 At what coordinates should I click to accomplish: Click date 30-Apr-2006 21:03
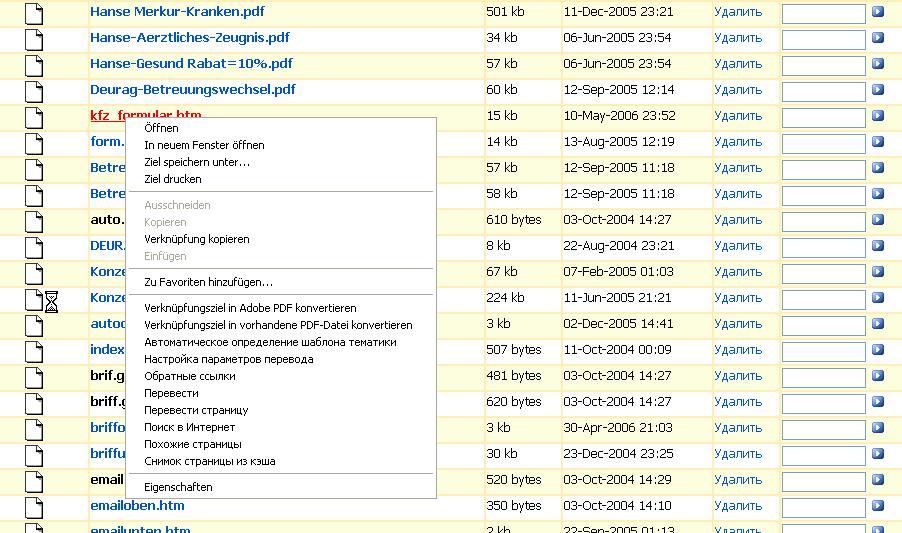pos(618,428)
